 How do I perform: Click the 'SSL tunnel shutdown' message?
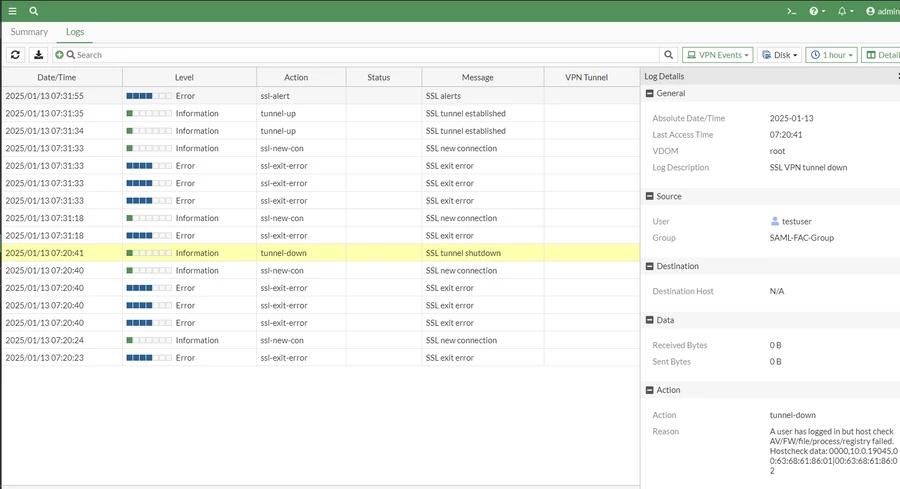point(463,253)
